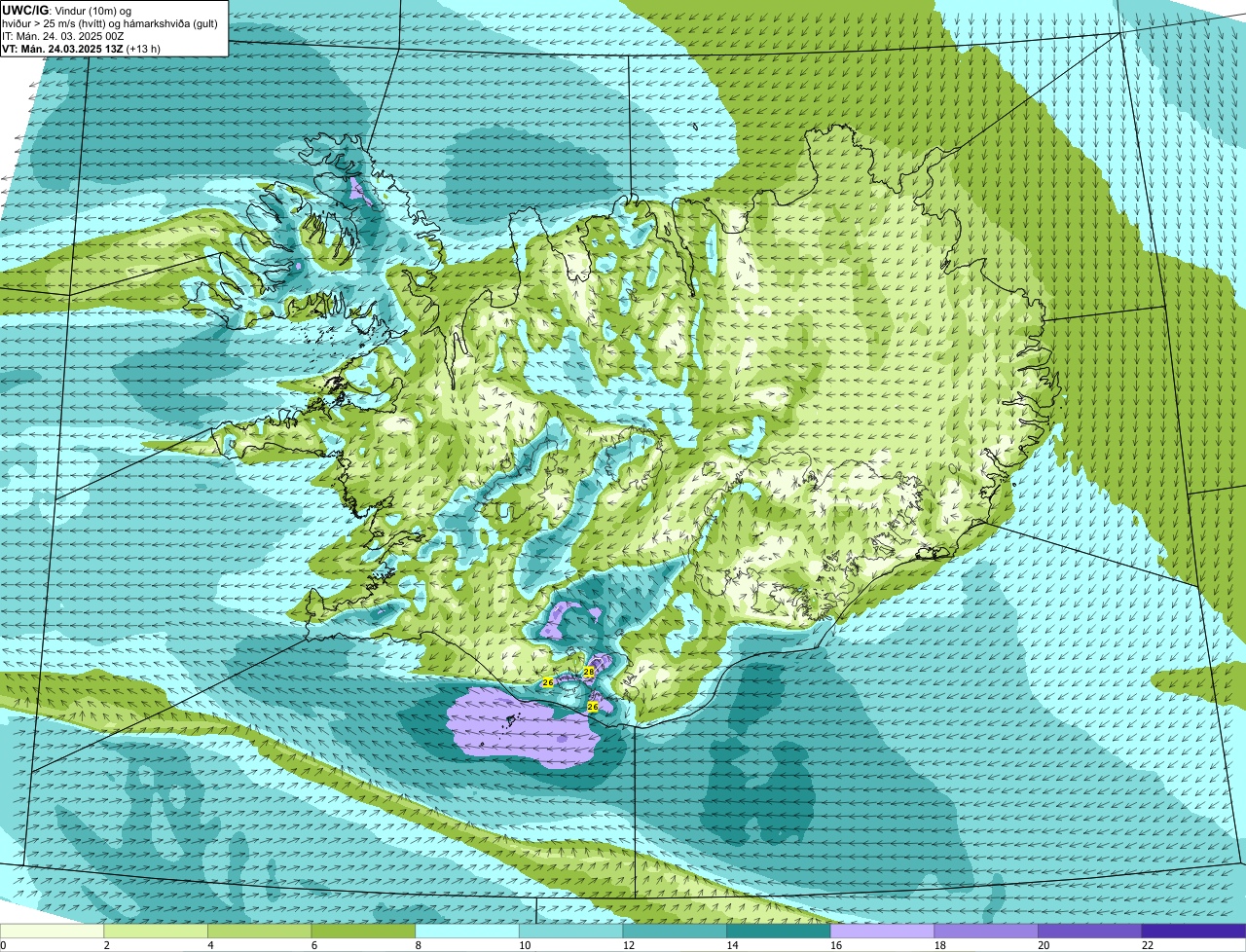Click the 'VT: Mán. 24.03.2025 13Z (+13 h)' line

(x=82, y=49)
